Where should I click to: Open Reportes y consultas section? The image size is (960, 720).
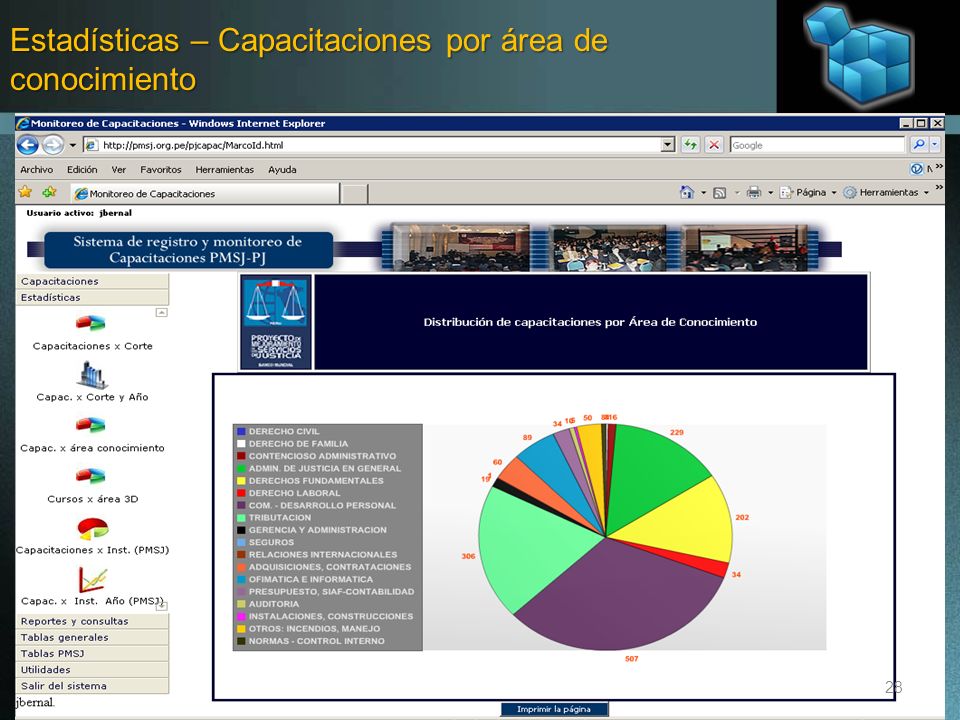(x=92, y=621)
